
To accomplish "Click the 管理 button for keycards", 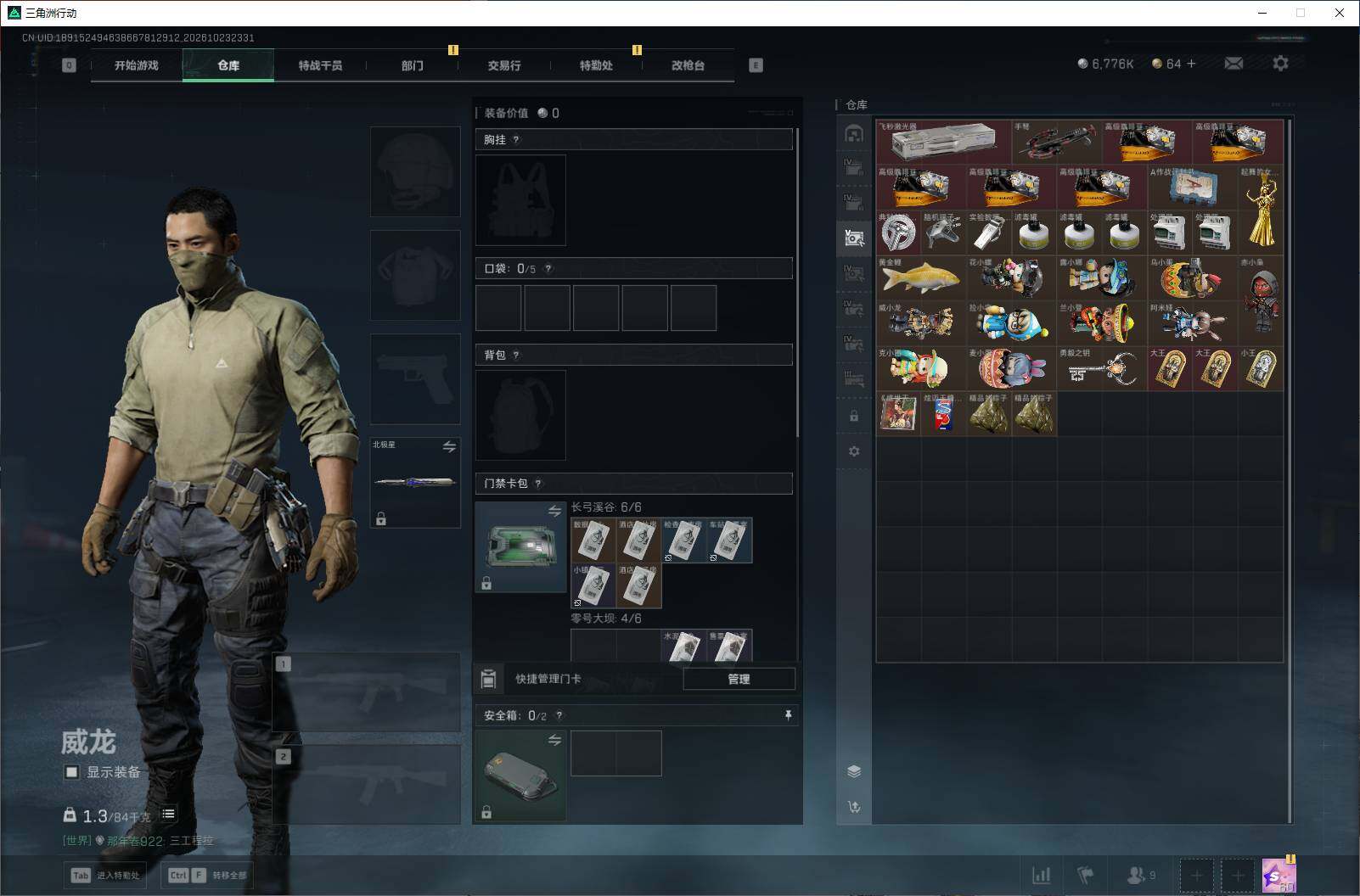I will (x=739, y=679).
